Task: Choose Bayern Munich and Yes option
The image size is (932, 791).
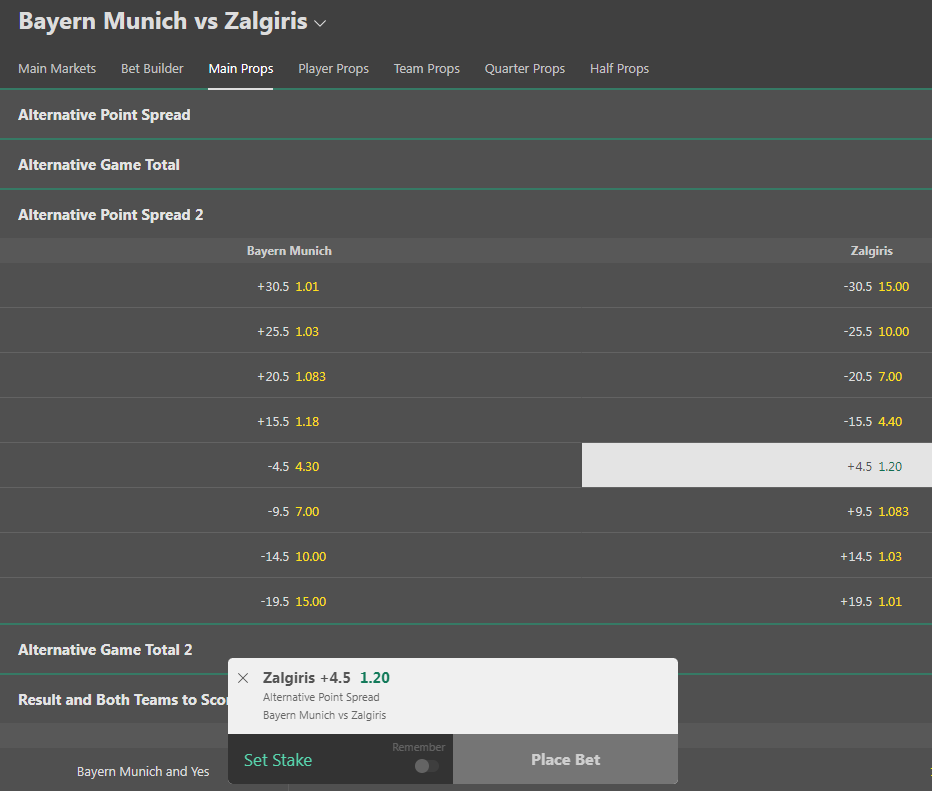Action: (x=144, y=772)
